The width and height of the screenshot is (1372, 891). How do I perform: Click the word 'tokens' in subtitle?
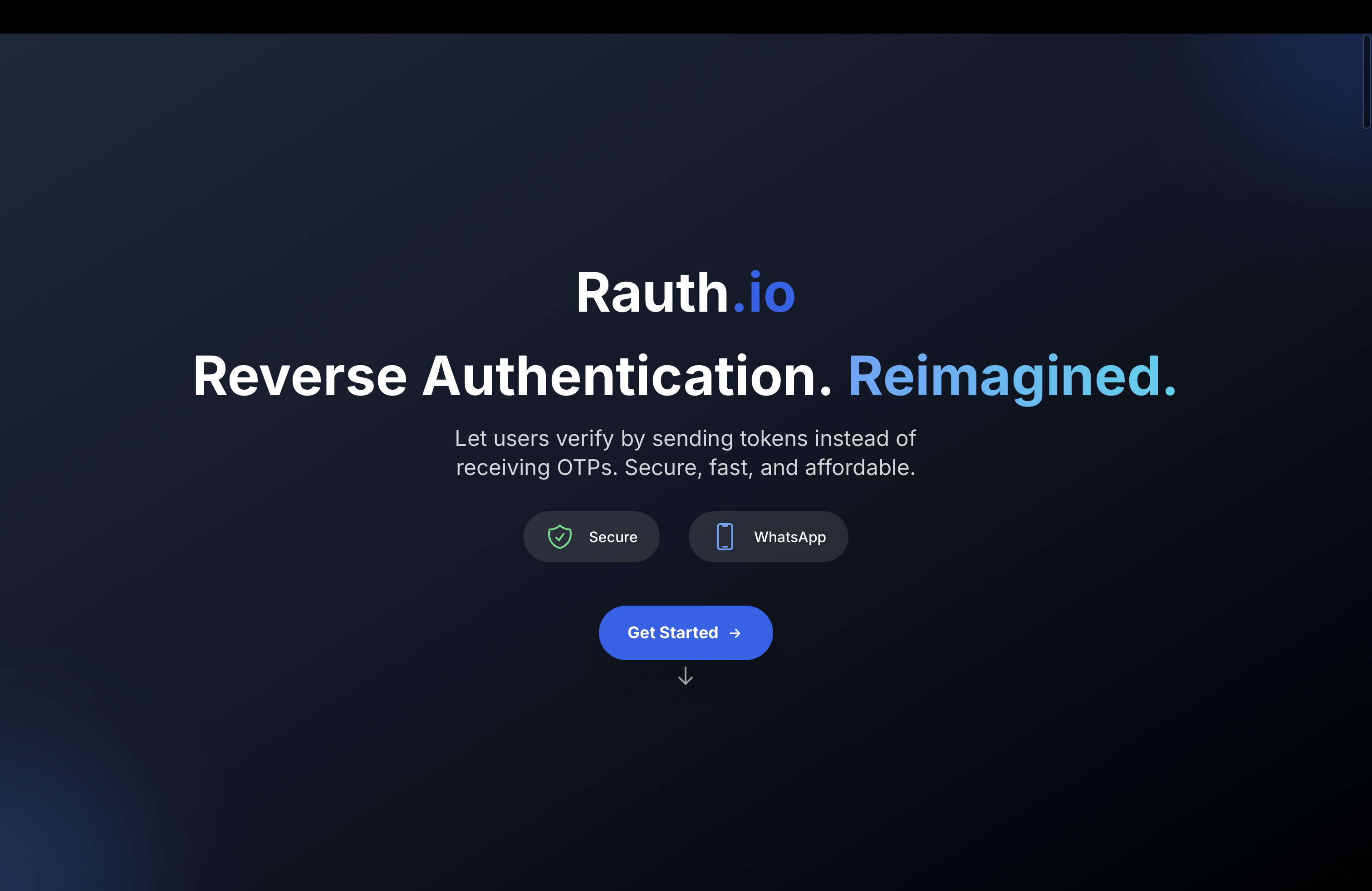[774, 439]
